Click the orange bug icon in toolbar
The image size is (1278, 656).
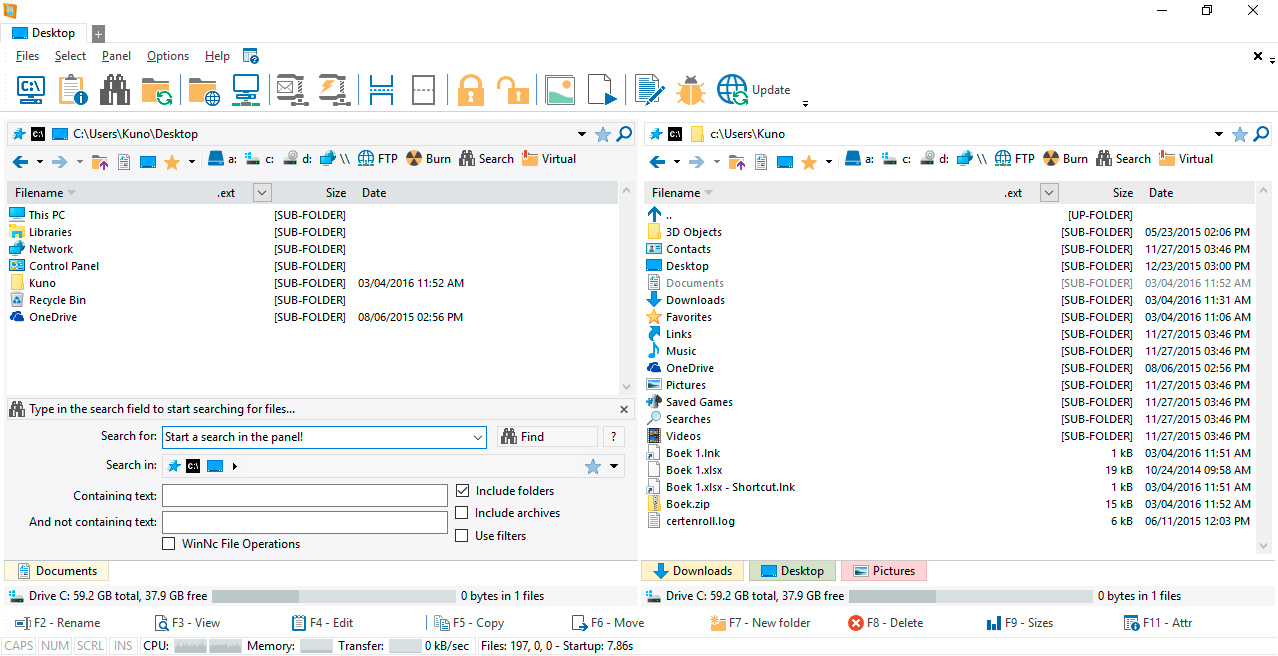click(x=690, y=90)
